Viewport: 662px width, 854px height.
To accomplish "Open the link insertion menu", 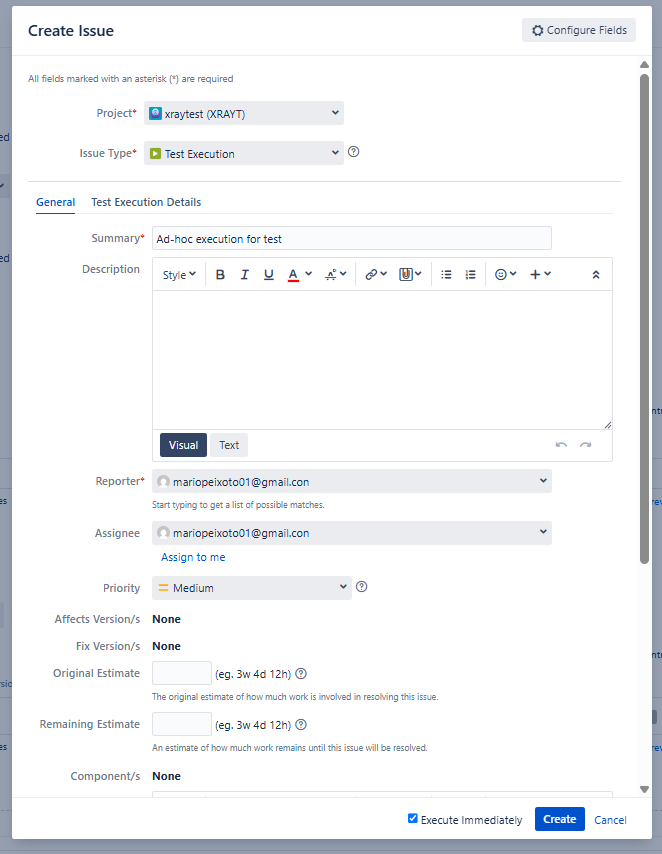I will click(x=375, y=275).
